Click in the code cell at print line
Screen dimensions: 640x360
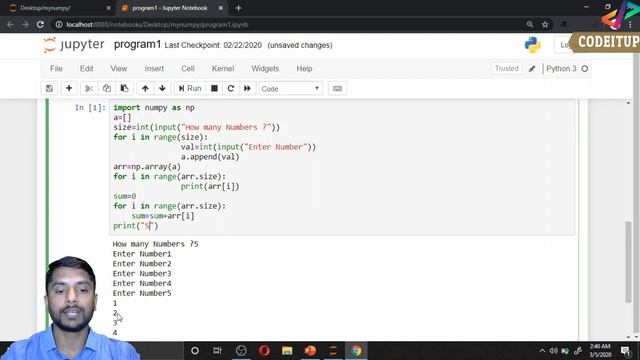click(x=136, y=226)
